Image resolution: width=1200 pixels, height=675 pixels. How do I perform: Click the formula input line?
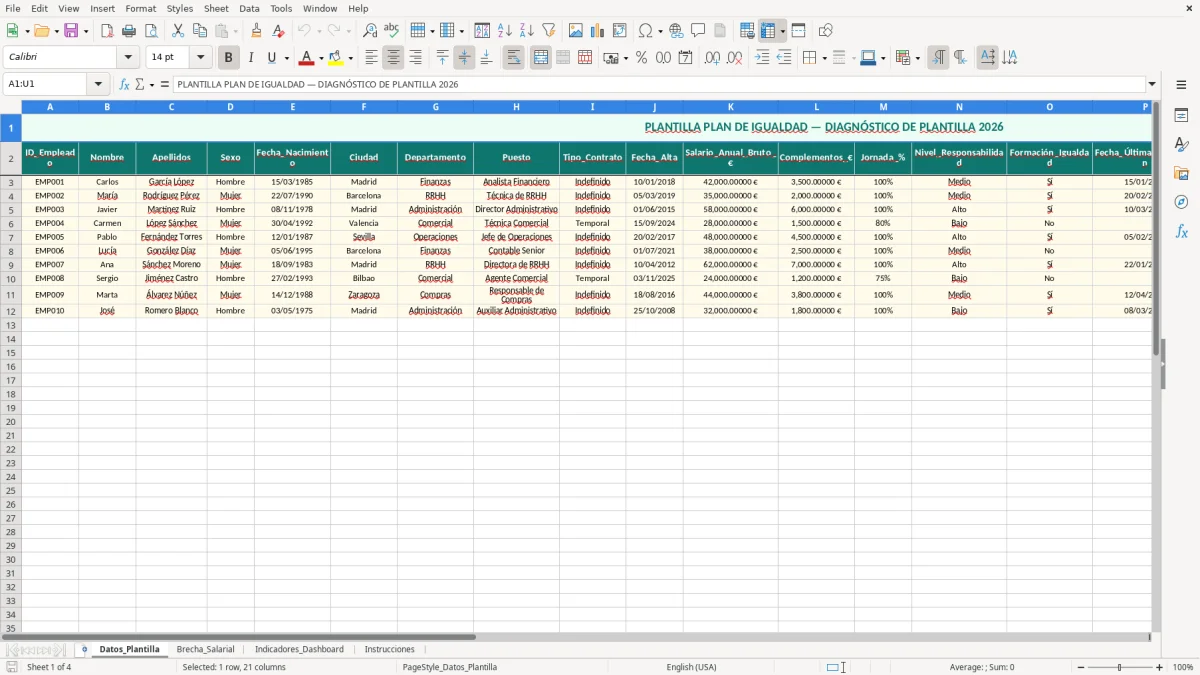point(659,84)
